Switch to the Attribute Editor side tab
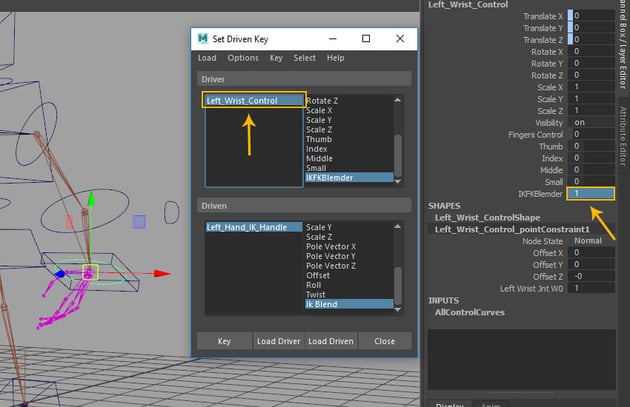 pos(622,135)
